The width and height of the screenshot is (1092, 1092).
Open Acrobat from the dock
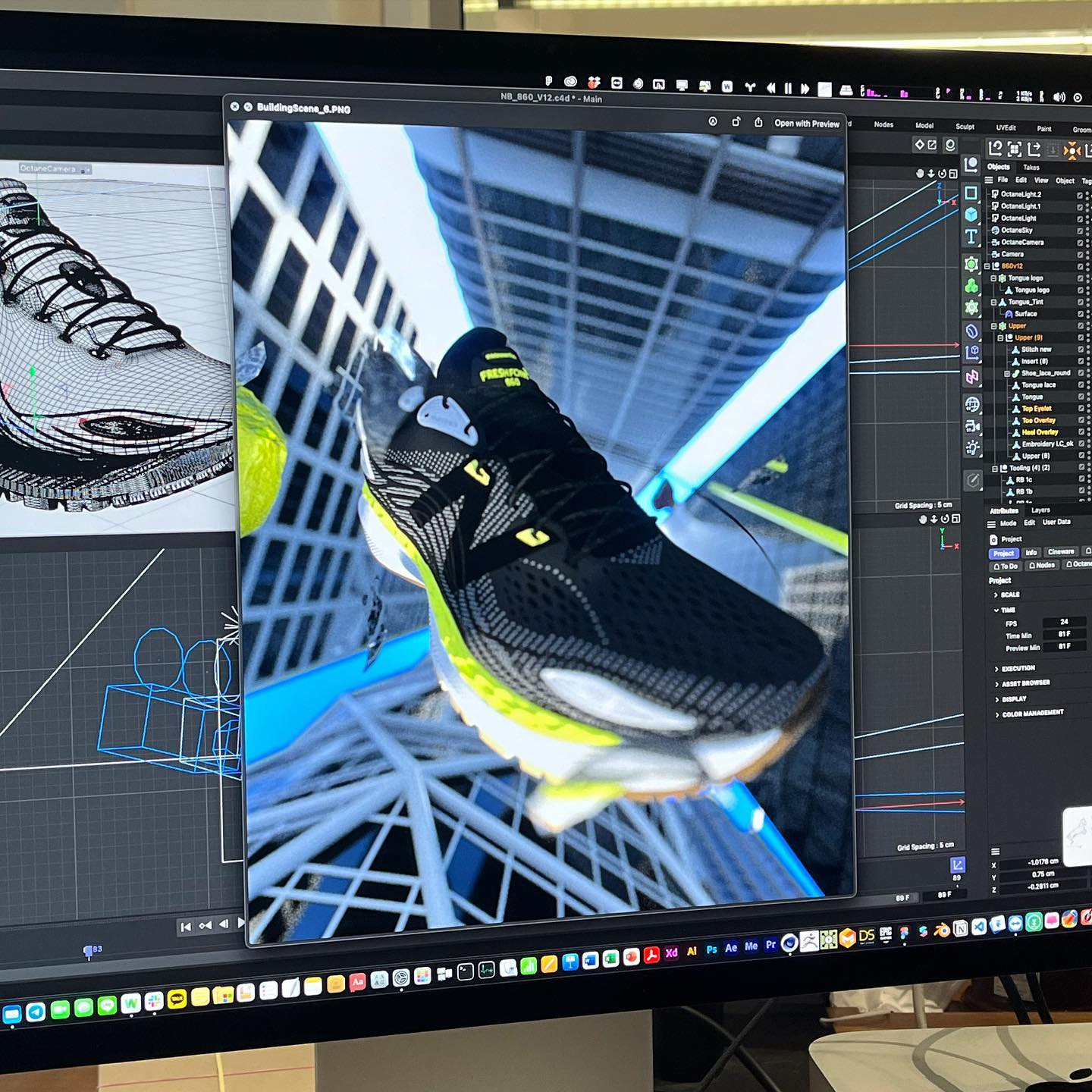coord(651,955)
